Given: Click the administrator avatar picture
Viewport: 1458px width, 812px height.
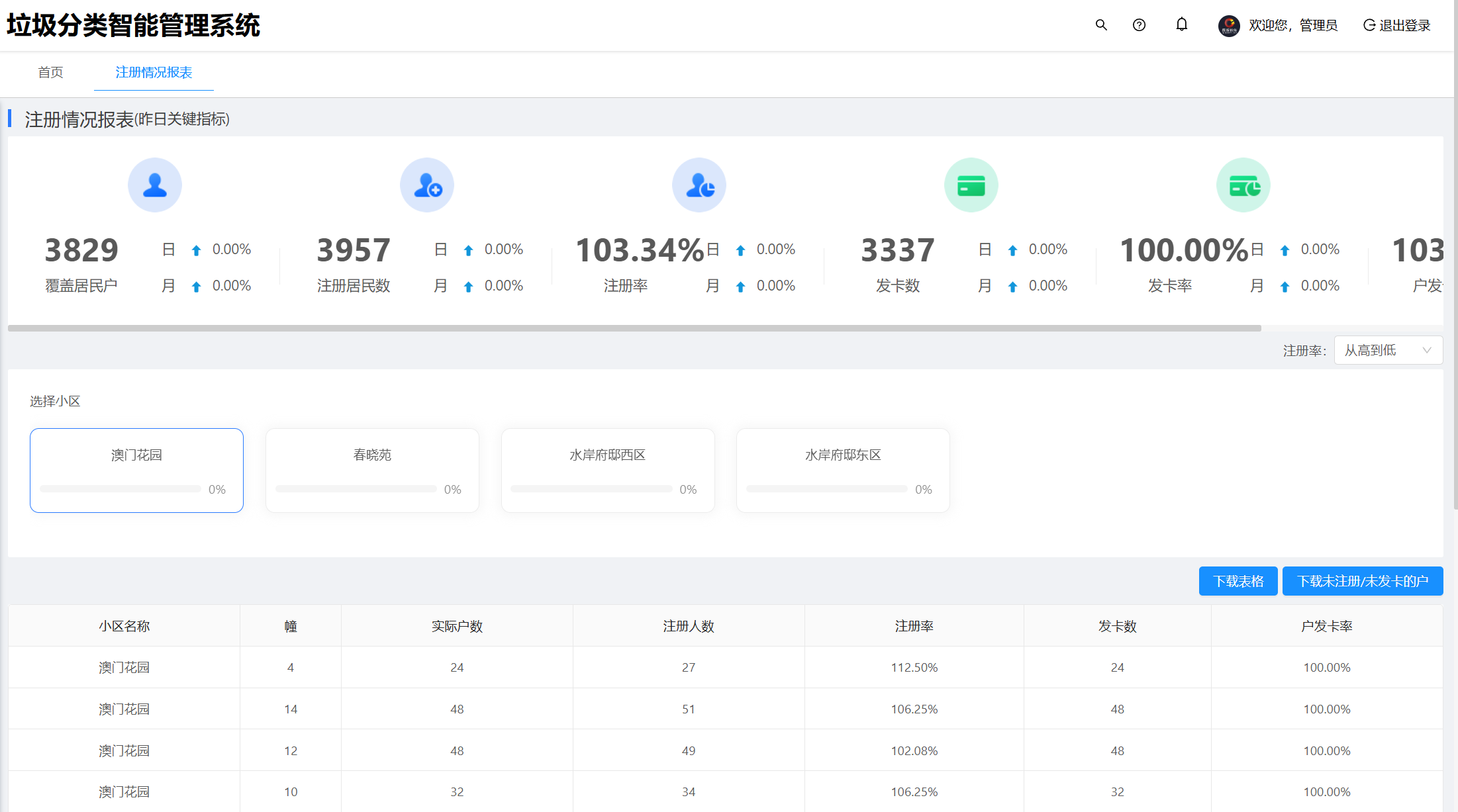Looking at the screenshot, I should coord(1229,26).
